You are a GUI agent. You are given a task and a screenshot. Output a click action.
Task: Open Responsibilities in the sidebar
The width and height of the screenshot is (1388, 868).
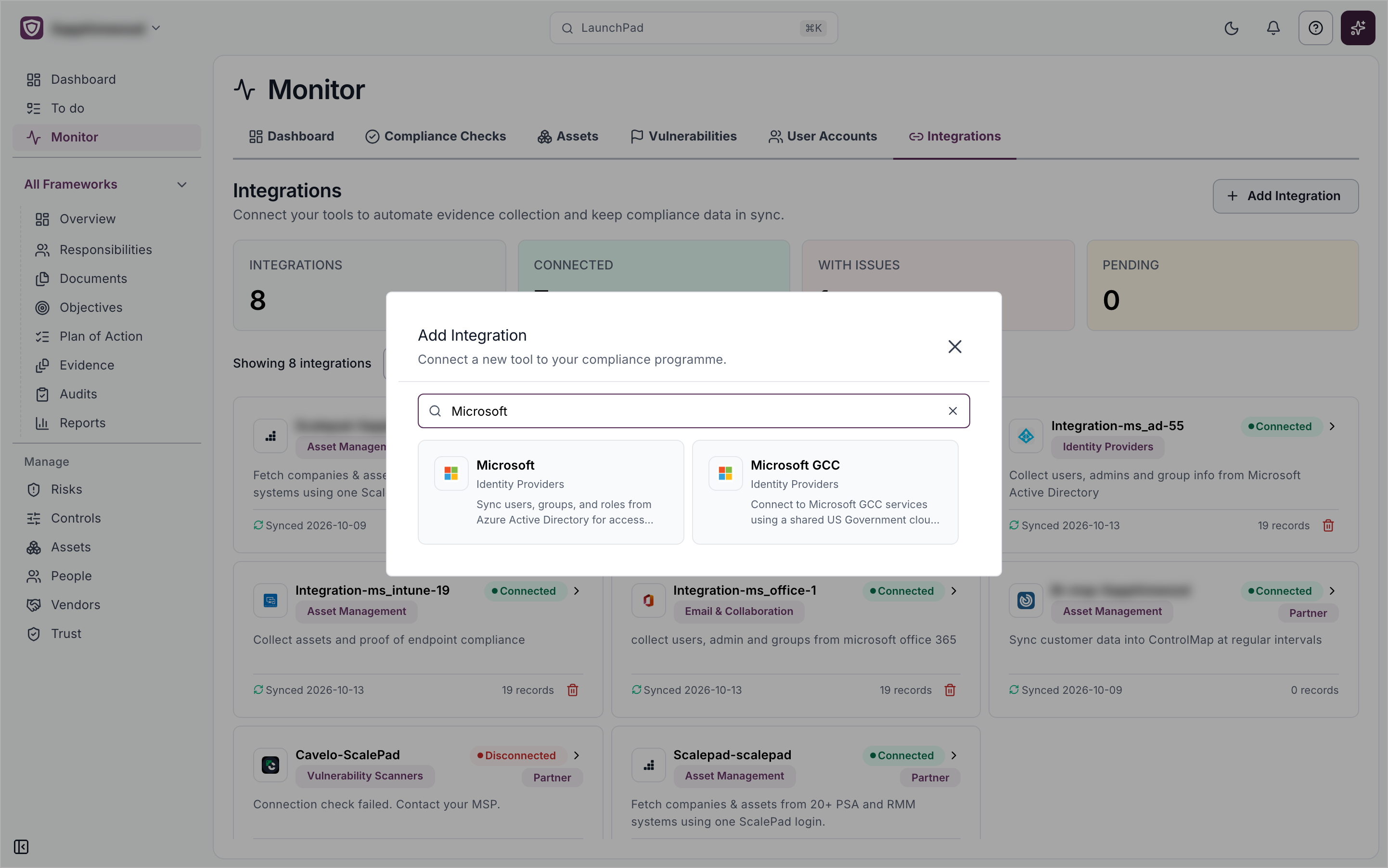click(106, 250)
